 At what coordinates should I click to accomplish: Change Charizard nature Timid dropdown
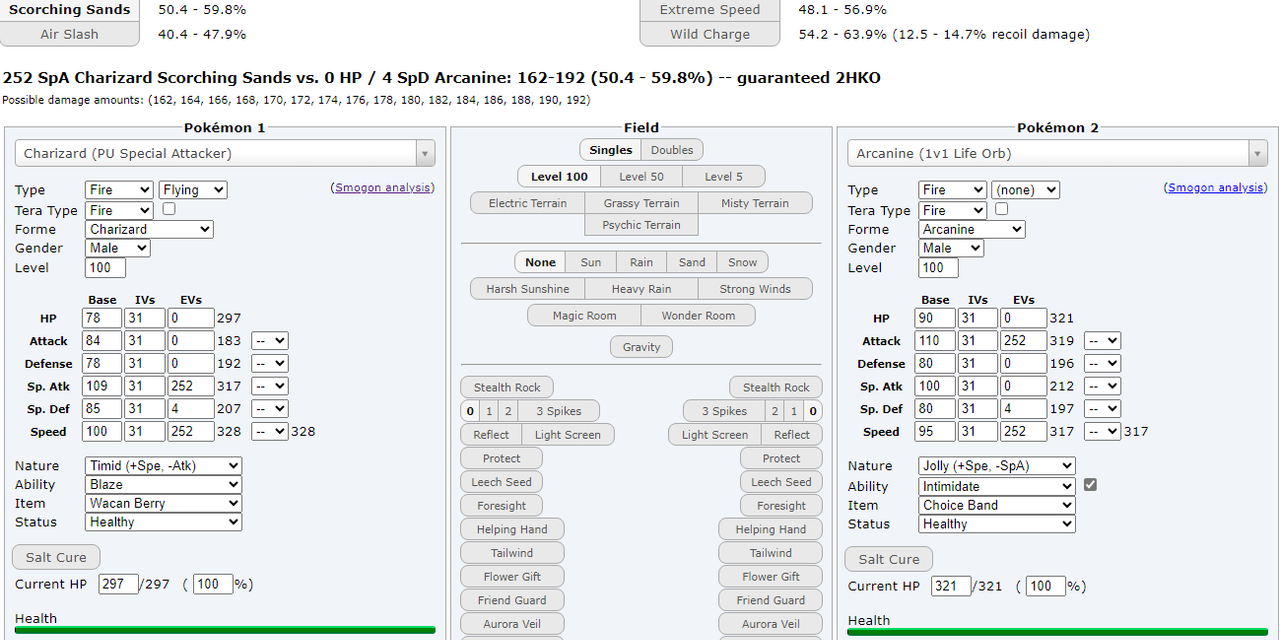point(164,466)
